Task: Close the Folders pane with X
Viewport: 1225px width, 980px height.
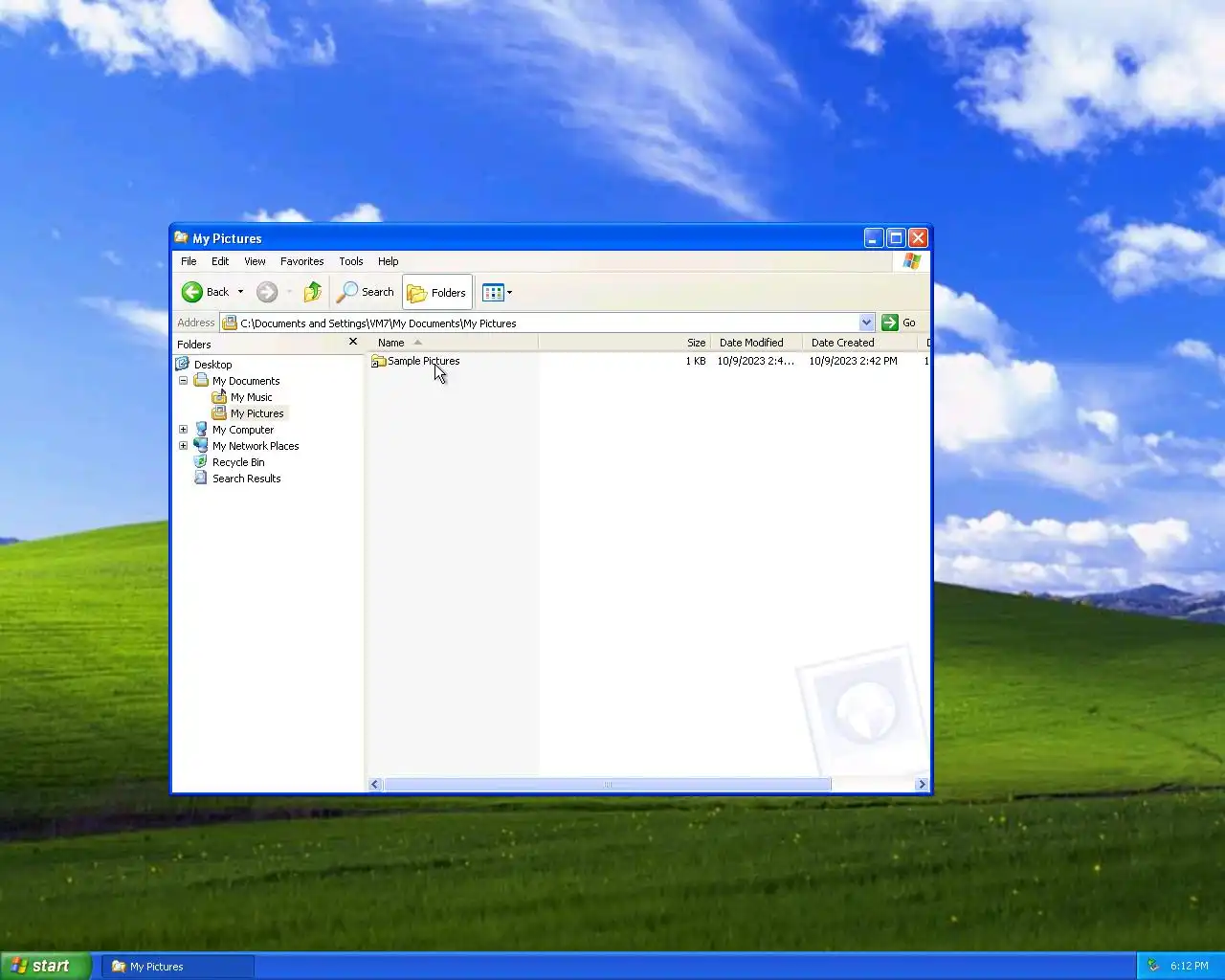Action: tap(353, 342)
